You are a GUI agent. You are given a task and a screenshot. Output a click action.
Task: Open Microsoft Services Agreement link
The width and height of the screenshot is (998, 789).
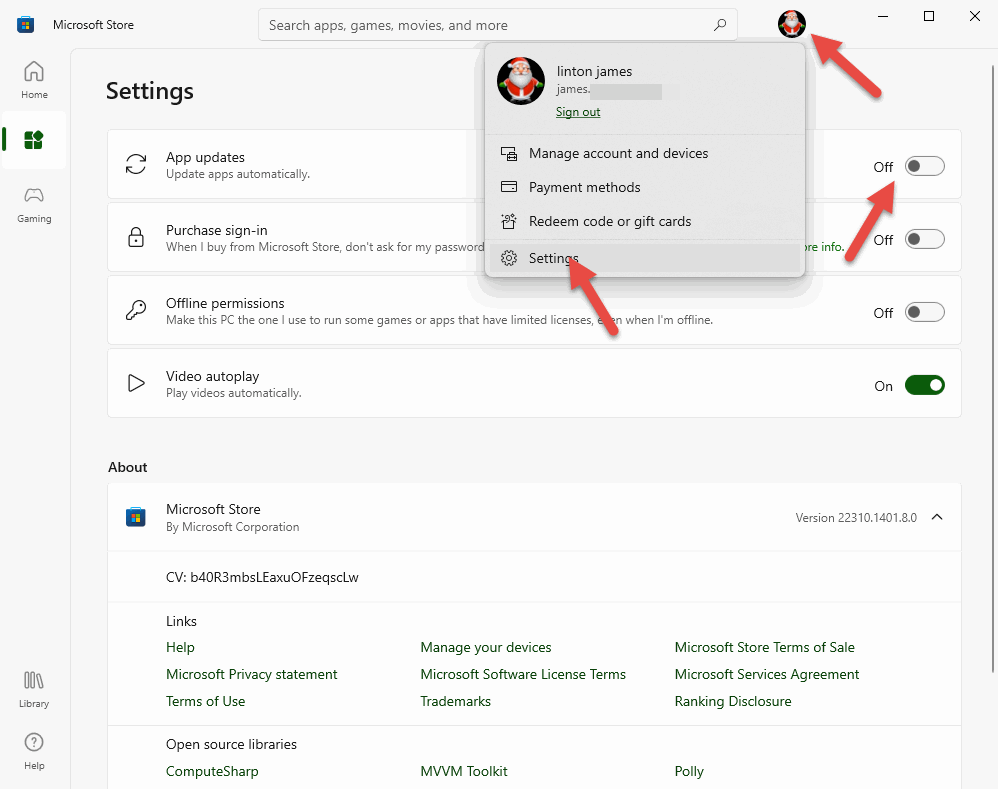click(767, 674)
